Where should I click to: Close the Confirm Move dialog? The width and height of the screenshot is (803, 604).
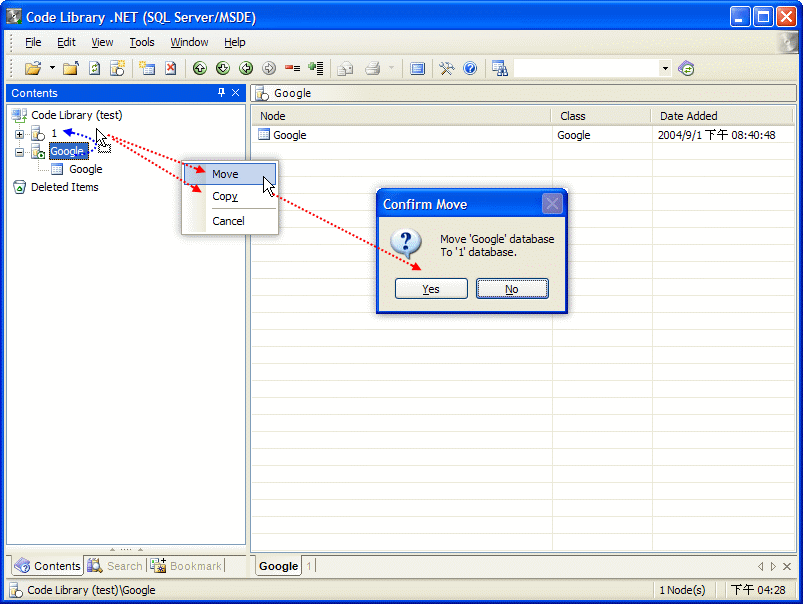(x=552, y=204)
